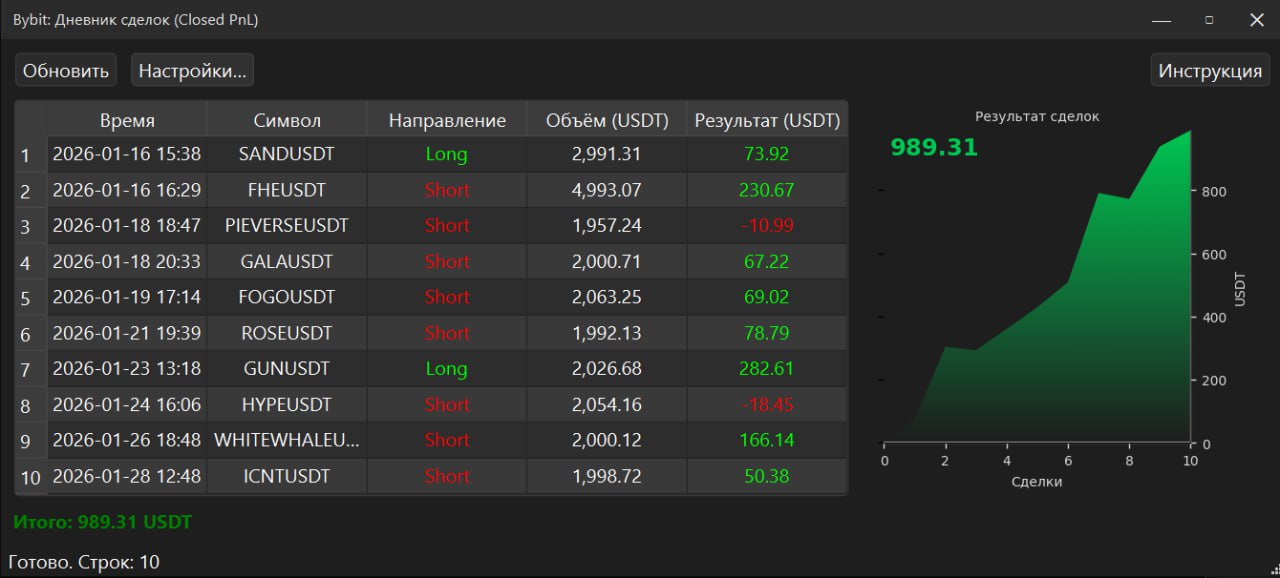Click the Направление column header
The image size is (1280, 578).
pyautogui.click(x=447, y=121)
